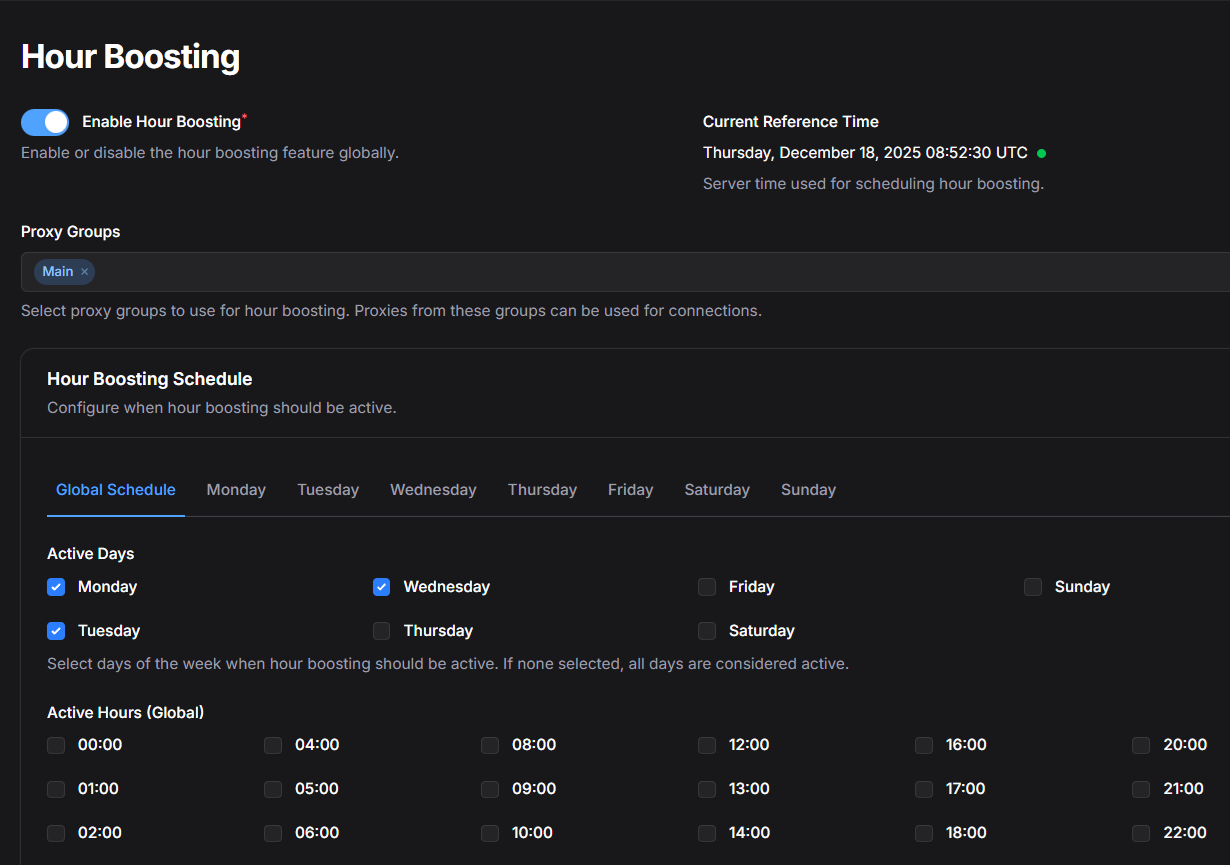Open the Sunday schedule tab
This screenshot has height=865, width=1230.
point(808,490)
